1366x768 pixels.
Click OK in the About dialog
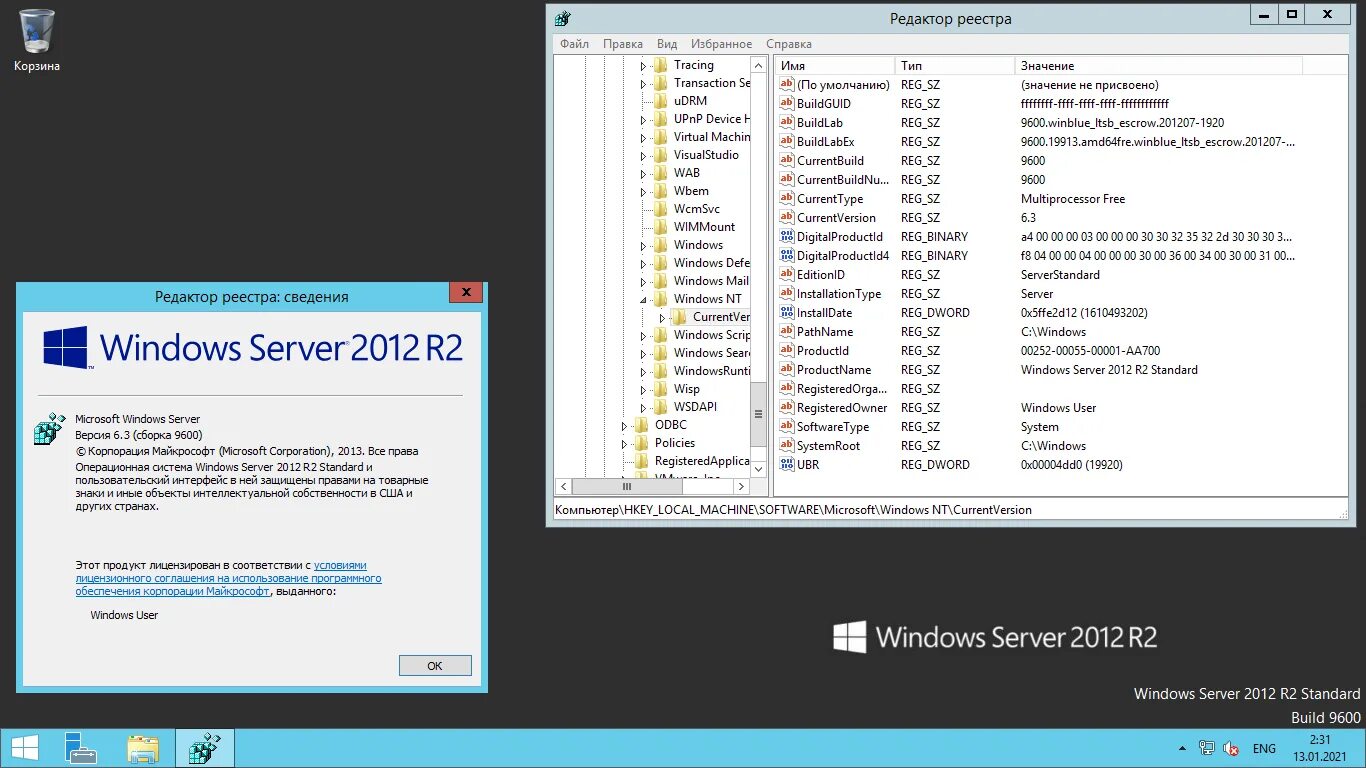coord(435,665)
